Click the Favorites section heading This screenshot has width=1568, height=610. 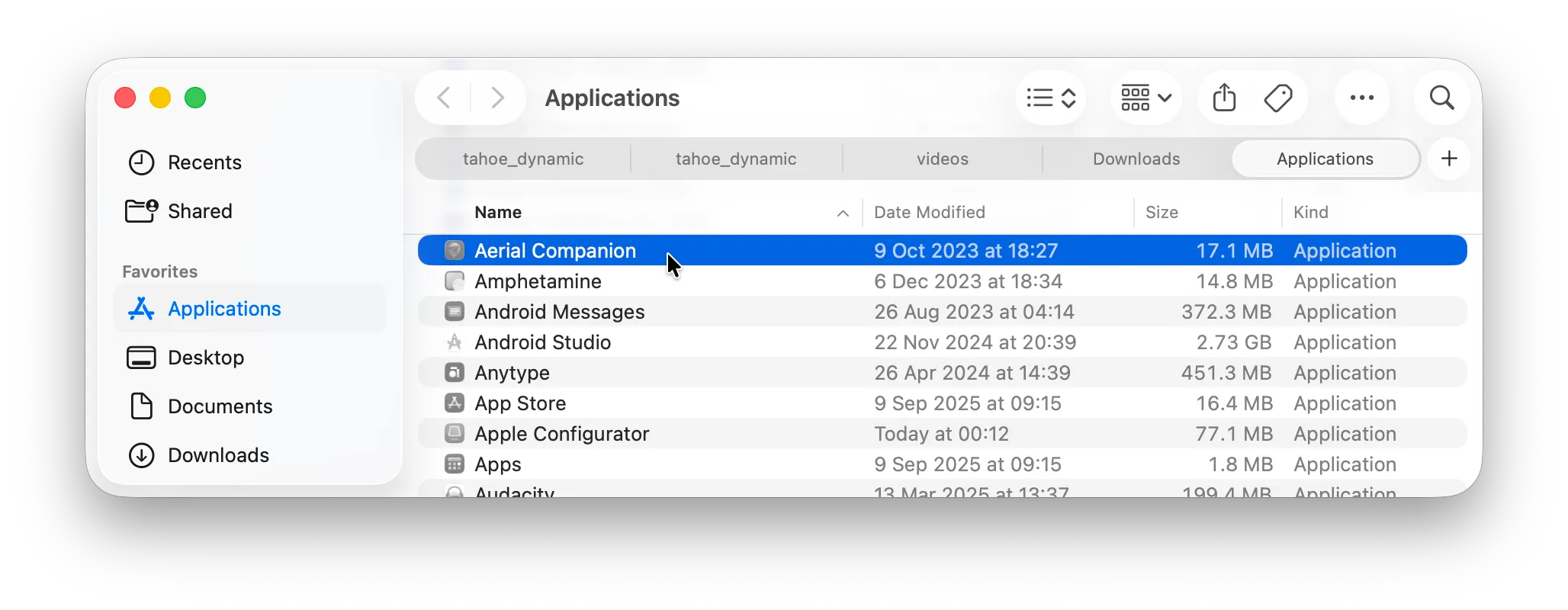pos(159,271)
